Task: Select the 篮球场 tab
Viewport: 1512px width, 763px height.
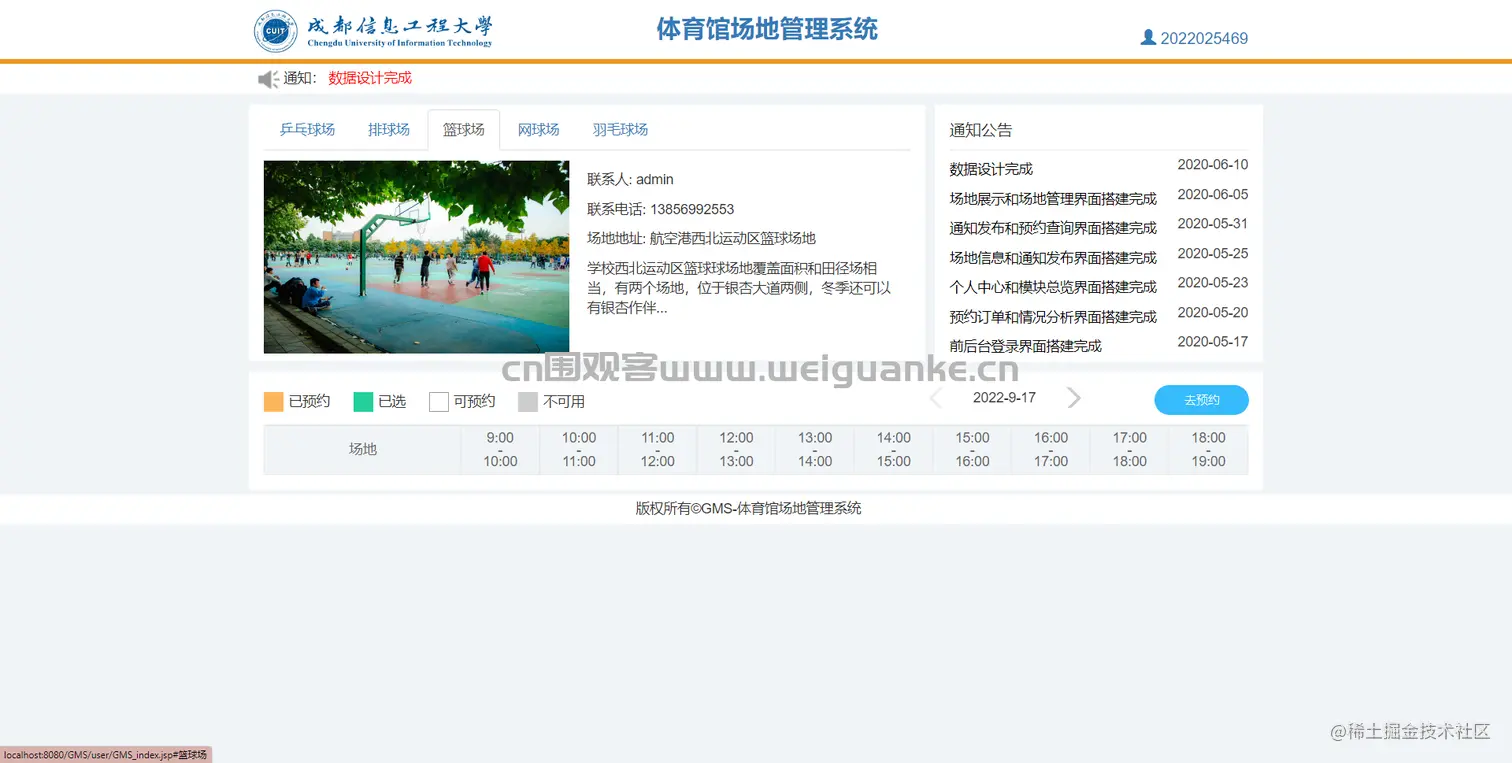Action: coord(464,130)
